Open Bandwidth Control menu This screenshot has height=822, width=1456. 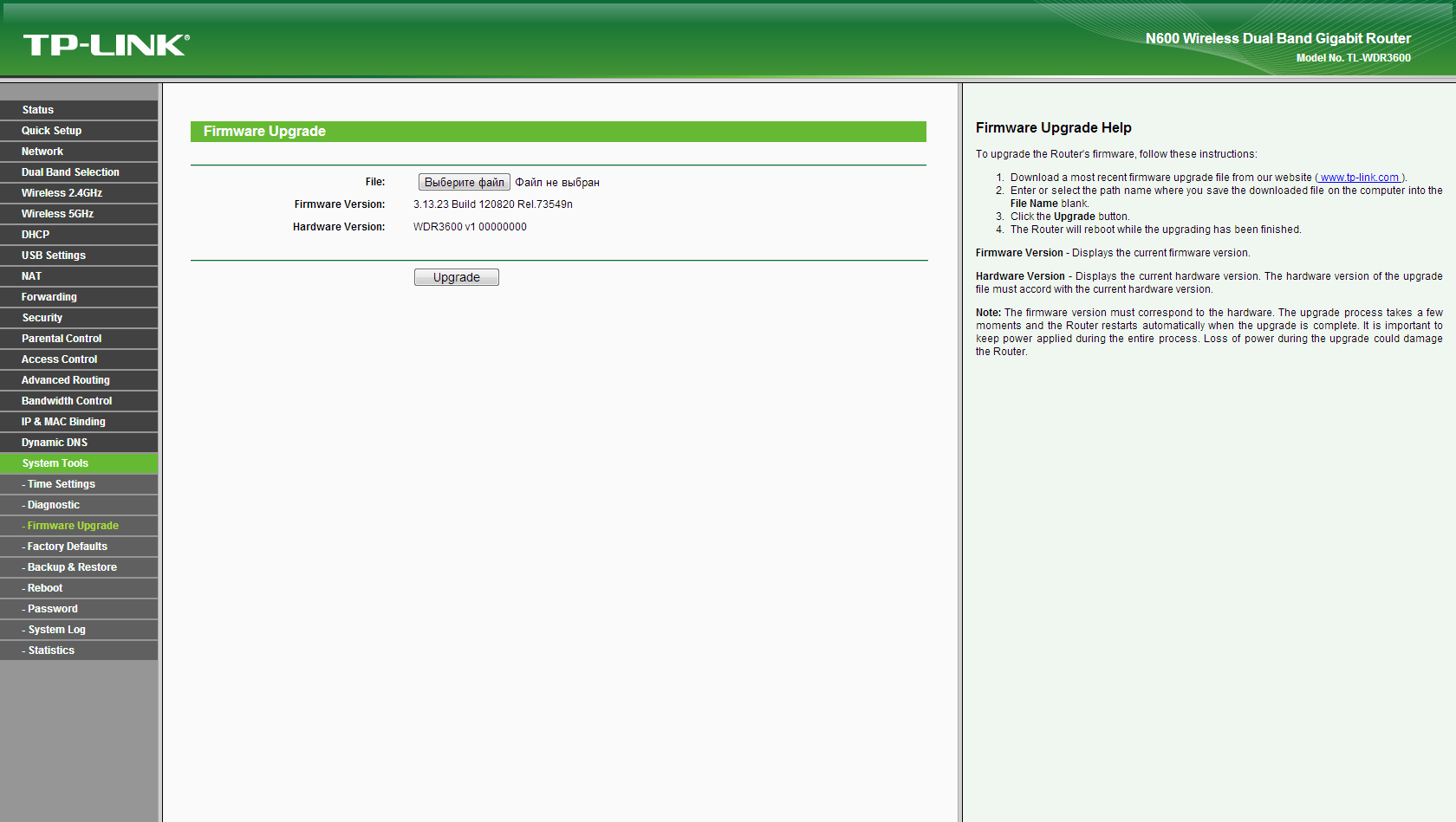tap(79, 401)
